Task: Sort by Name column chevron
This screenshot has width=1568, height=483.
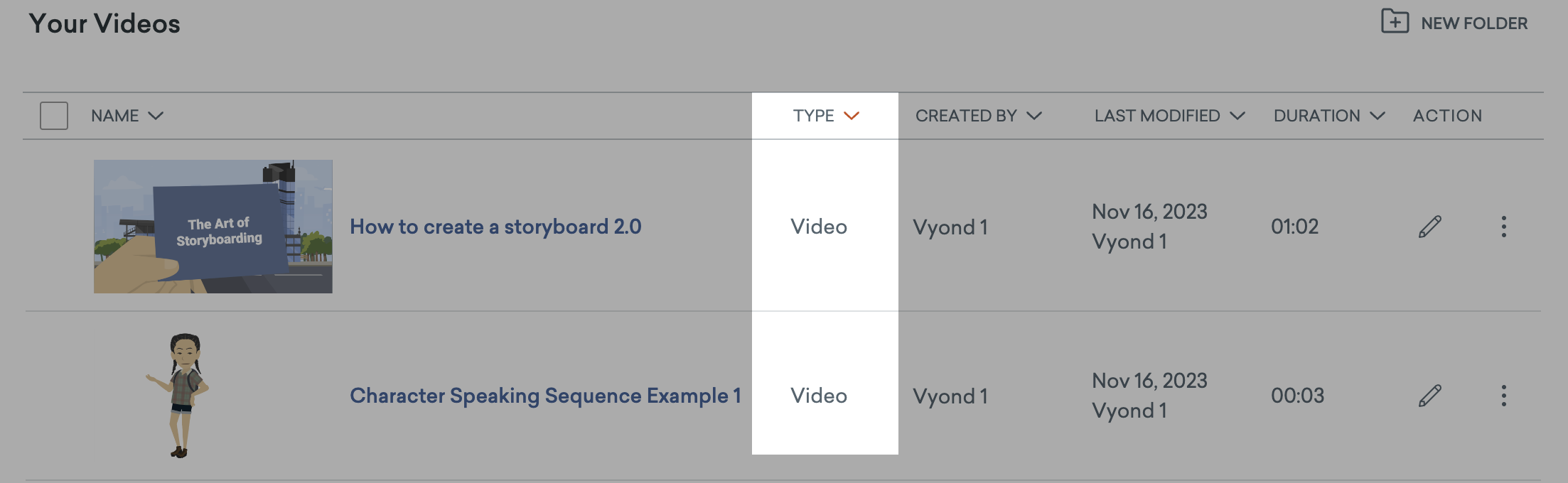Action: (156, 116)
